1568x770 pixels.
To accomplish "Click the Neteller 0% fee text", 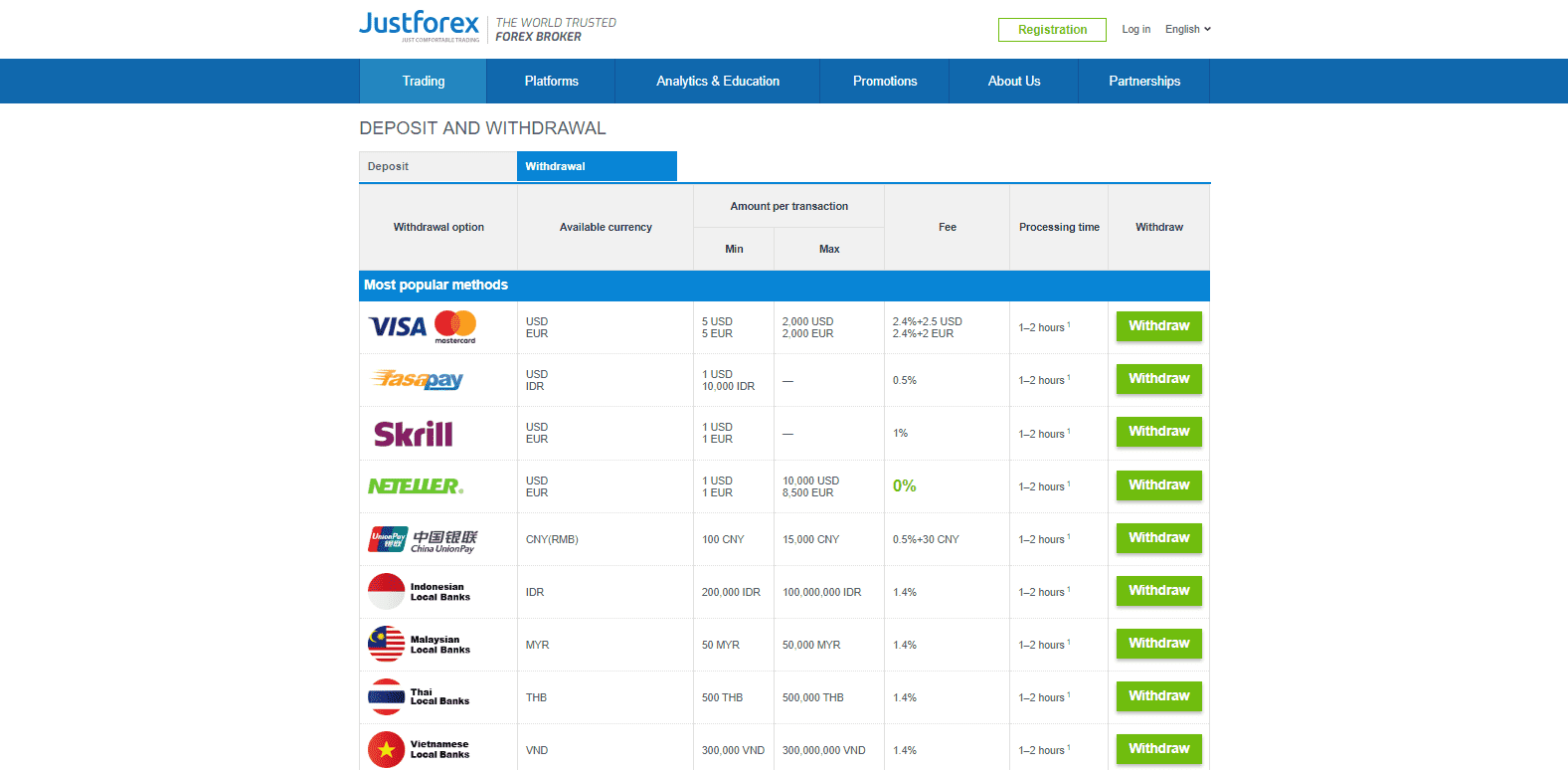I will tap(905, 486).
